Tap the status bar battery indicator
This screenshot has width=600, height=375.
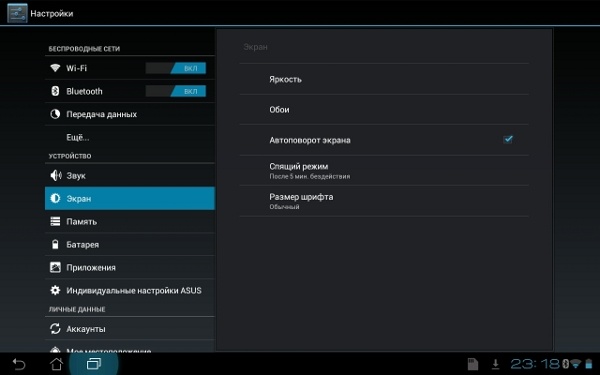(589, 364)
